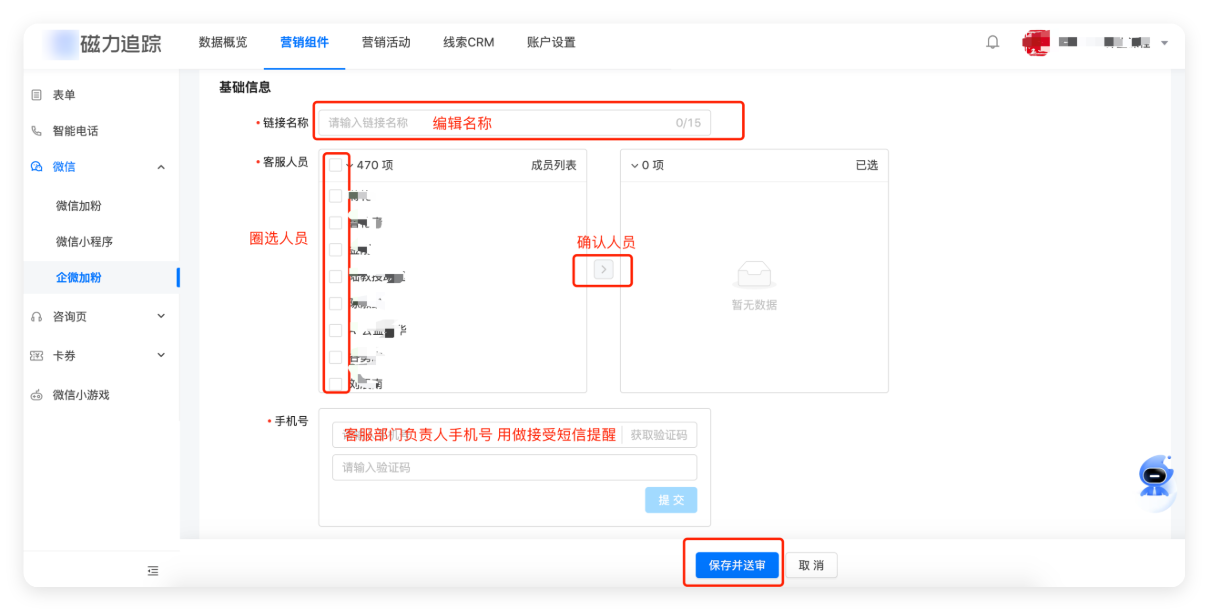
Task: Collapse the sidebar using bottom toggle
Action: (x=152, y=570)
